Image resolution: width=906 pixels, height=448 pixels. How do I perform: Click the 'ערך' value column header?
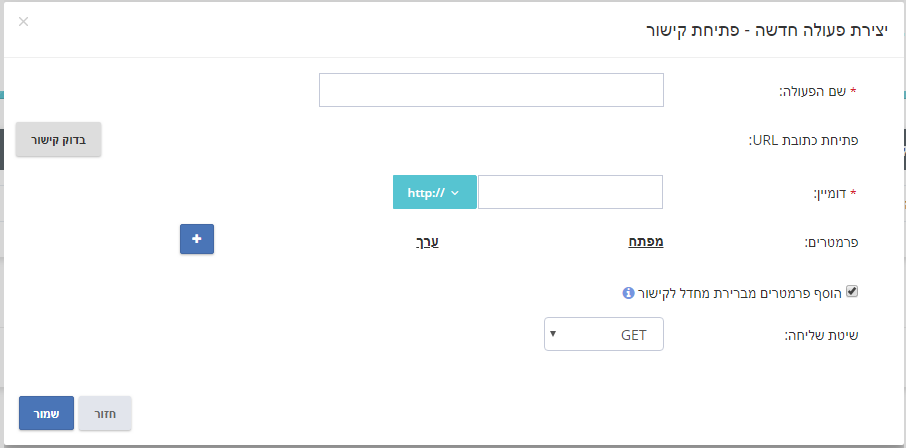pyautogui.click(x=428, y=242)
